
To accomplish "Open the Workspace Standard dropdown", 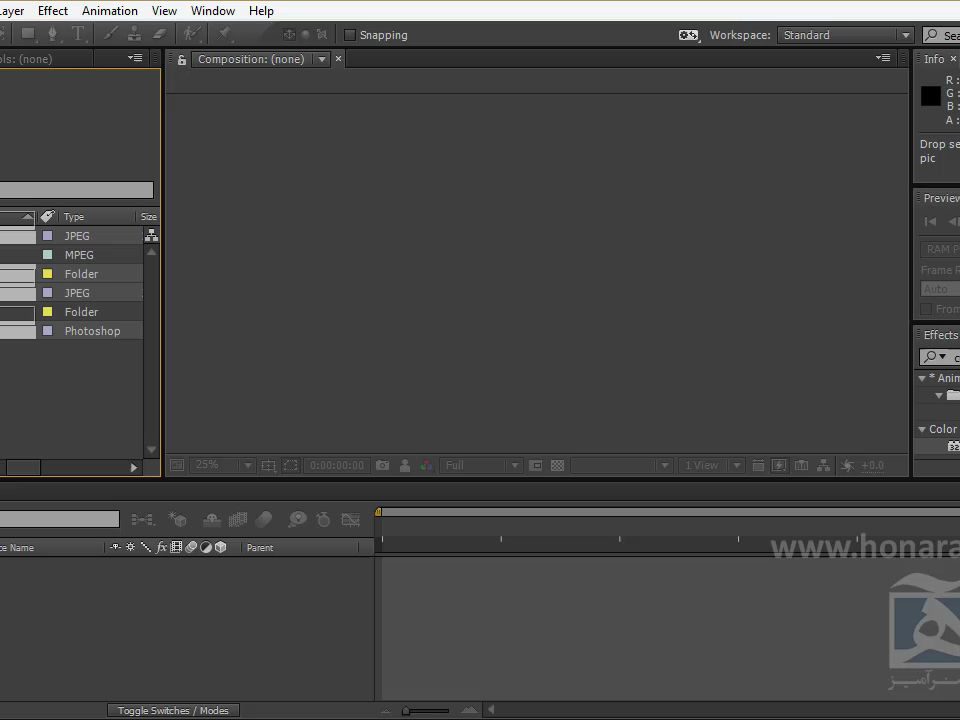I will click(x=846, y=35).
